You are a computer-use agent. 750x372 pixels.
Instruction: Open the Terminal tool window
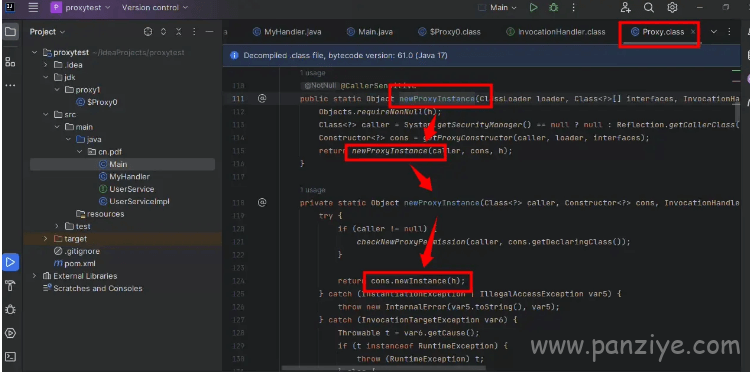[x=10, y=357]
